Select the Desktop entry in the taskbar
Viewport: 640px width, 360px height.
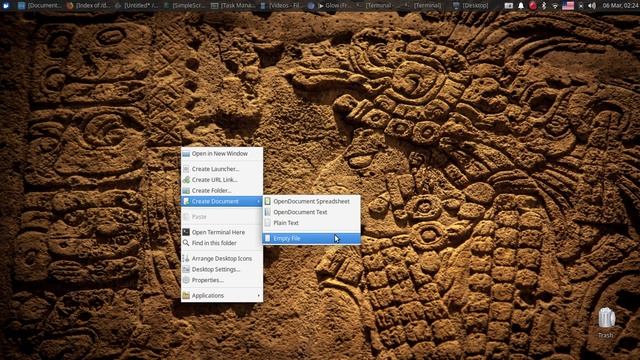point(471,6)
